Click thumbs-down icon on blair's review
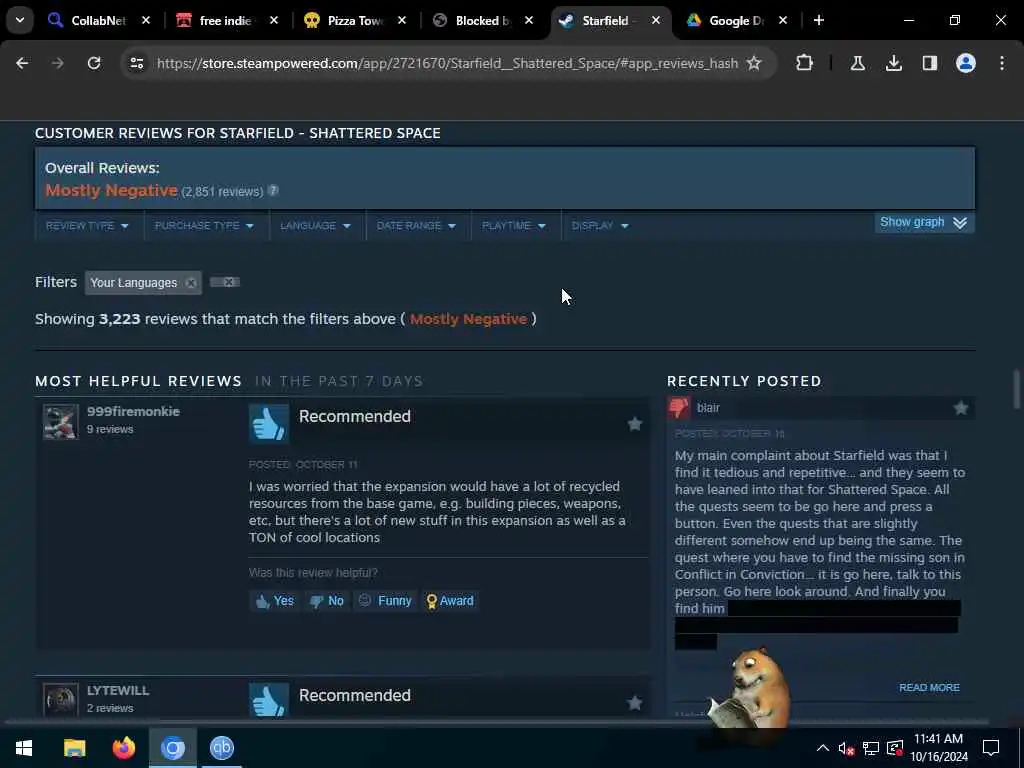 [679, 408]
